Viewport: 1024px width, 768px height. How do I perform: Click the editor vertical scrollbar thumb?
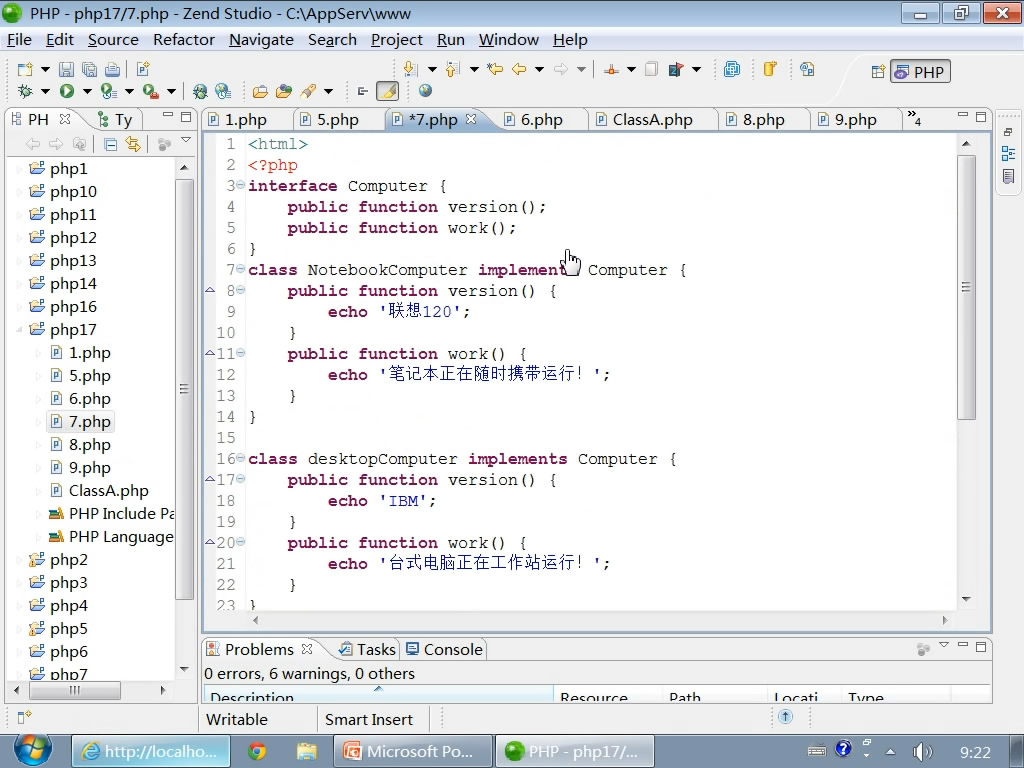[967, 287]
